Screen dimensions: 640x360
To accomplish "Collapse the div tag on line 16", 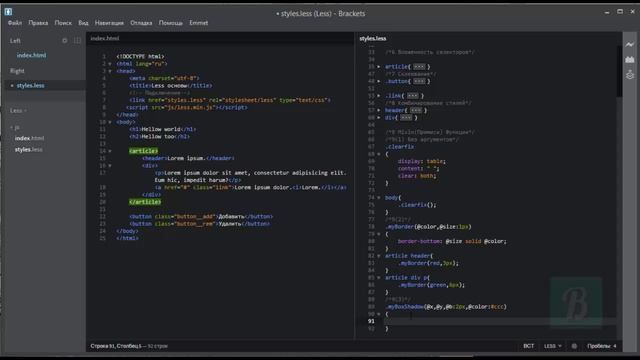I will coord(110,166).
